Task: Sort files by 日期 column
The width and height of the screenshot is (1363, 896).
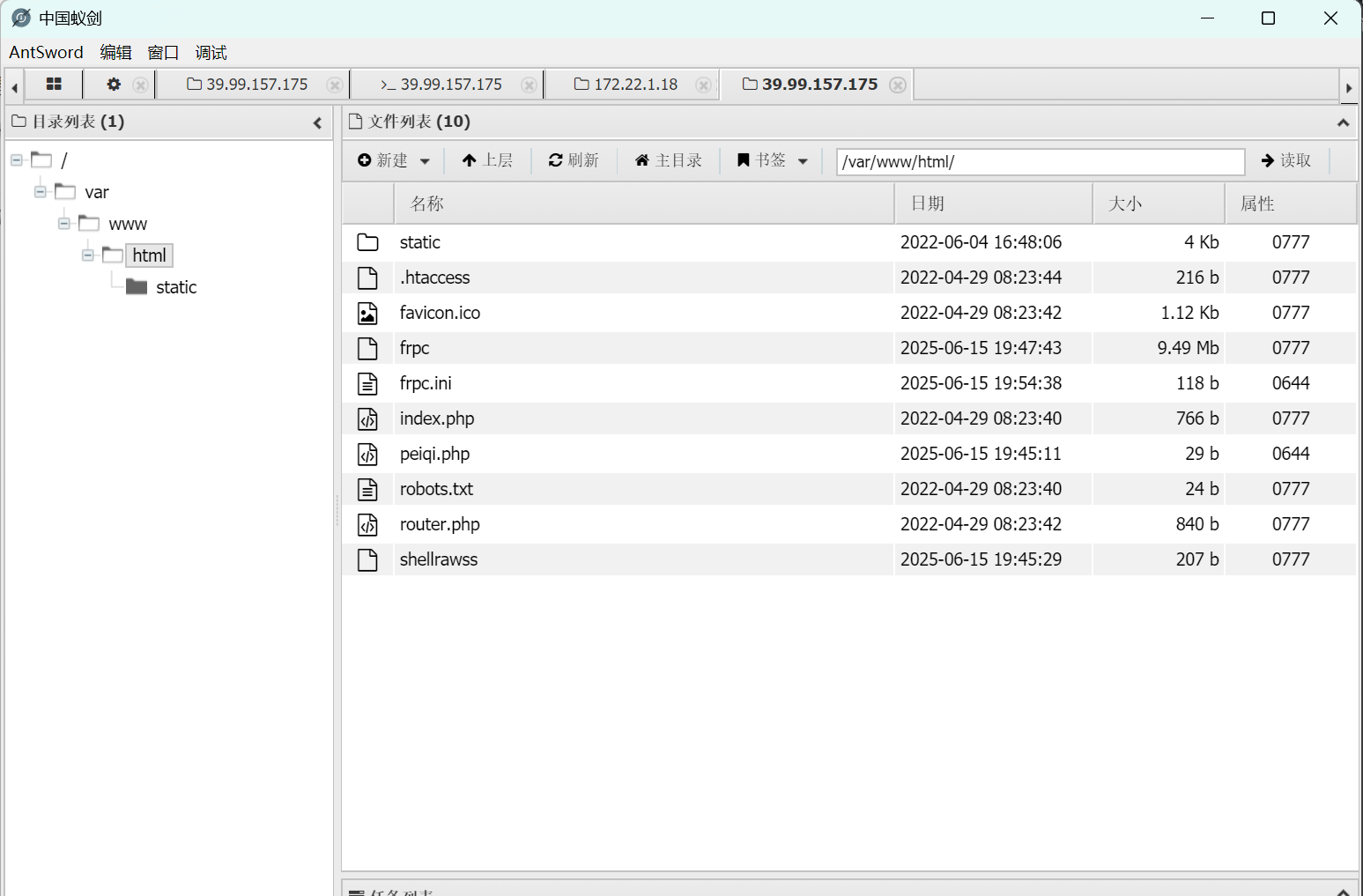Action: [x=994, y=204]
